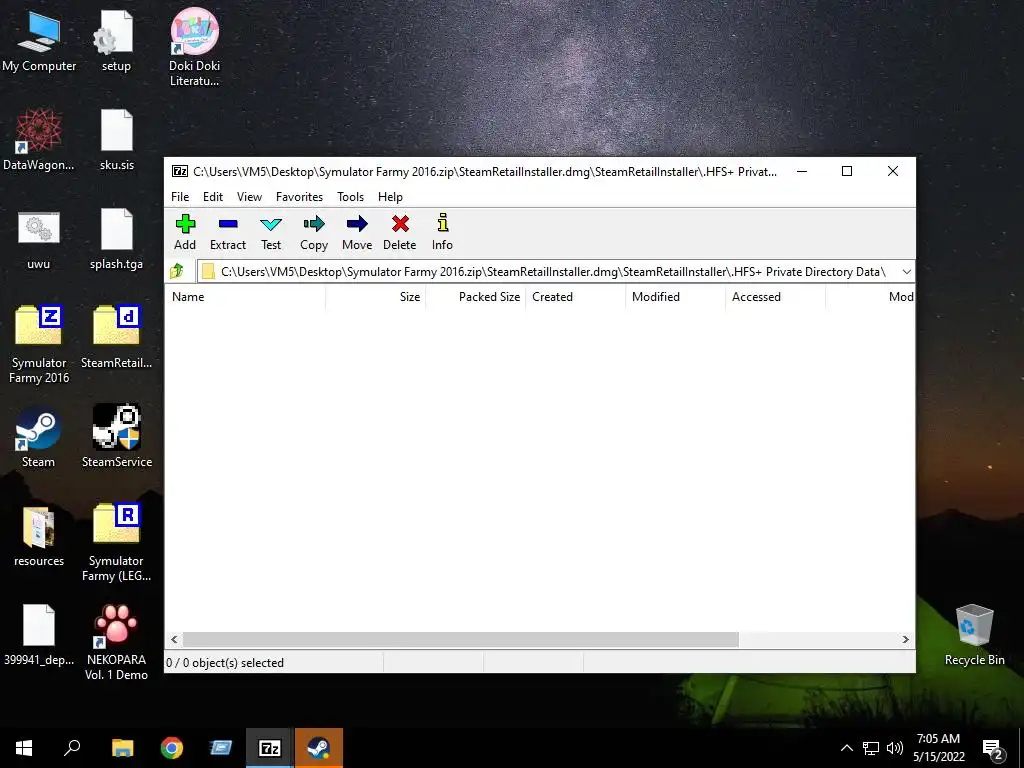The image size is (1024, 768).
Task: Run the Test archive tool
Action: coord(271,232)
